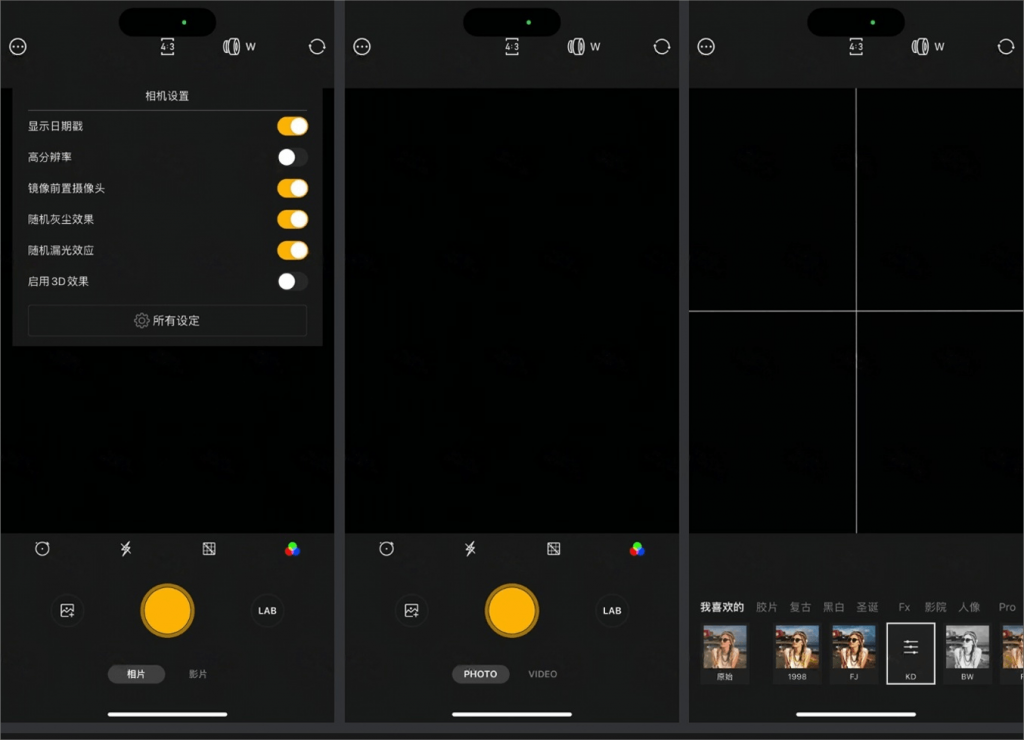Open 所有设定 settings button

click(167, 321)
